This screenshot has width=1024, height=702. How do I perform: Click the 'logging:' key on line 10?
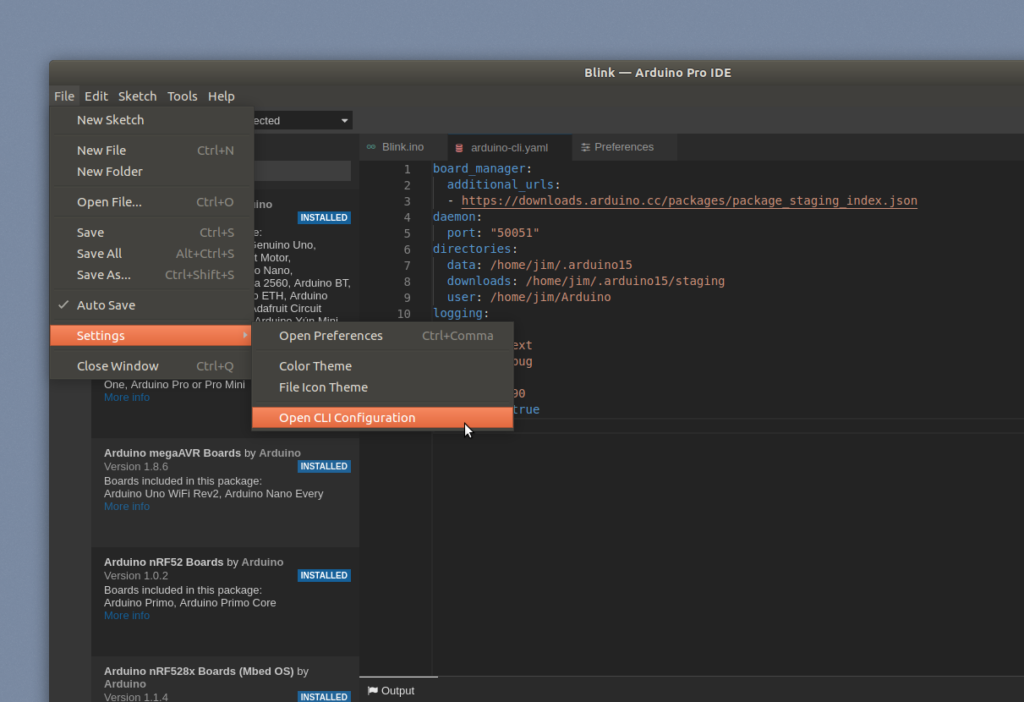[461, 313]
